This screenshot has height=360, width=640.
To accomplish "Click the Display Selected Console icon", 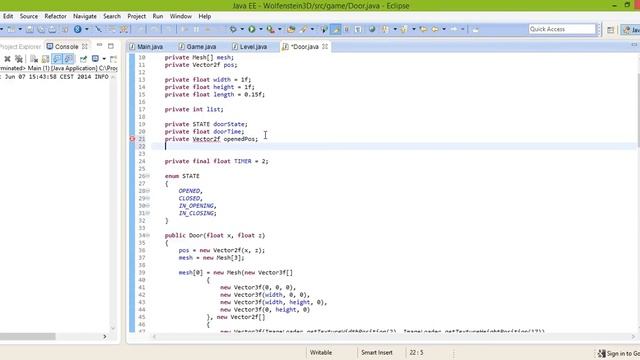I will click(x=95, y=59).
